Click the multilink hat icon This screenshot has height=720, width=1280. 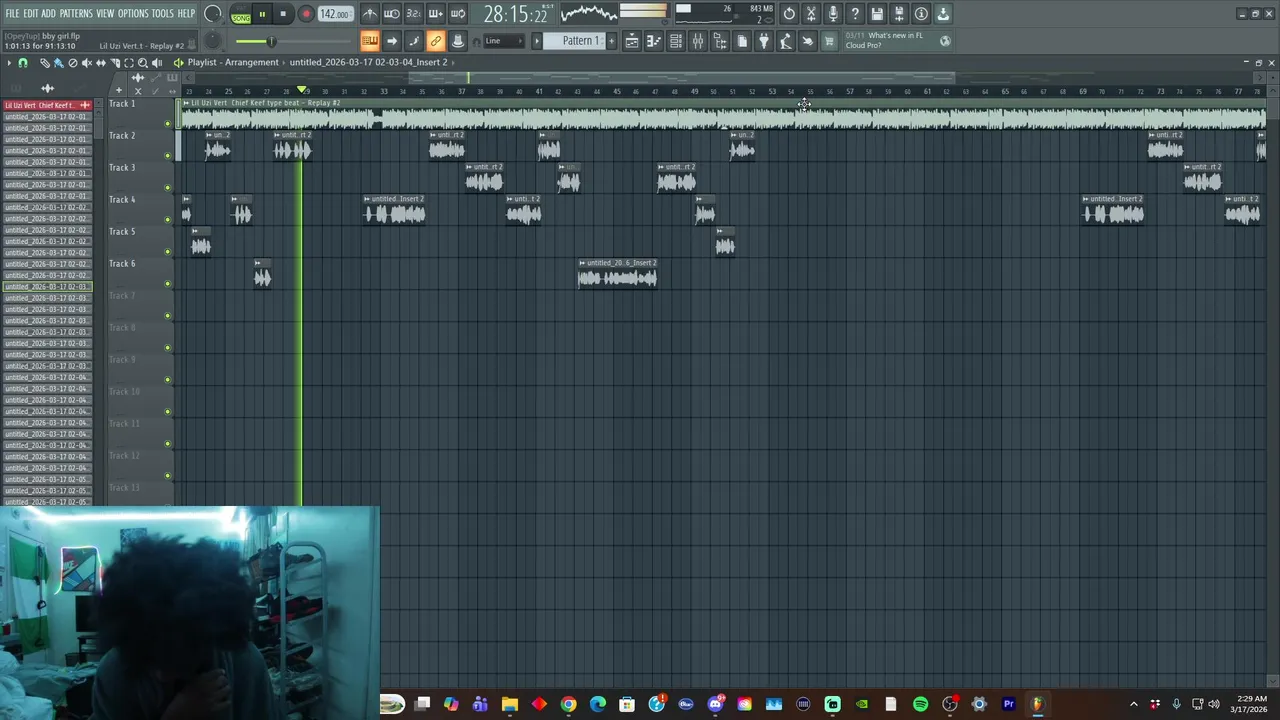coord(457,41)
